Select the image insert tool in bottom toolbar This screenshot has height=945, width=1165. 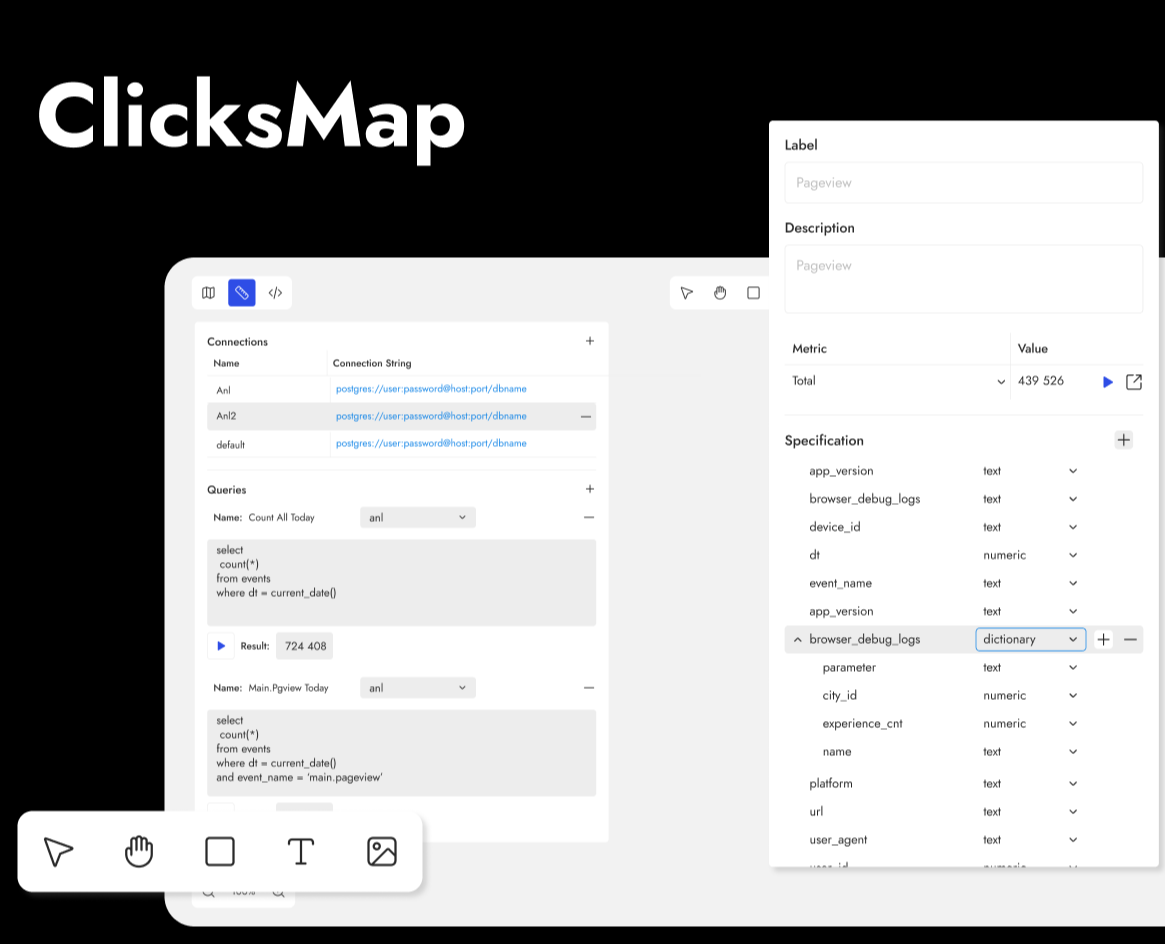(x=382, y=852)
